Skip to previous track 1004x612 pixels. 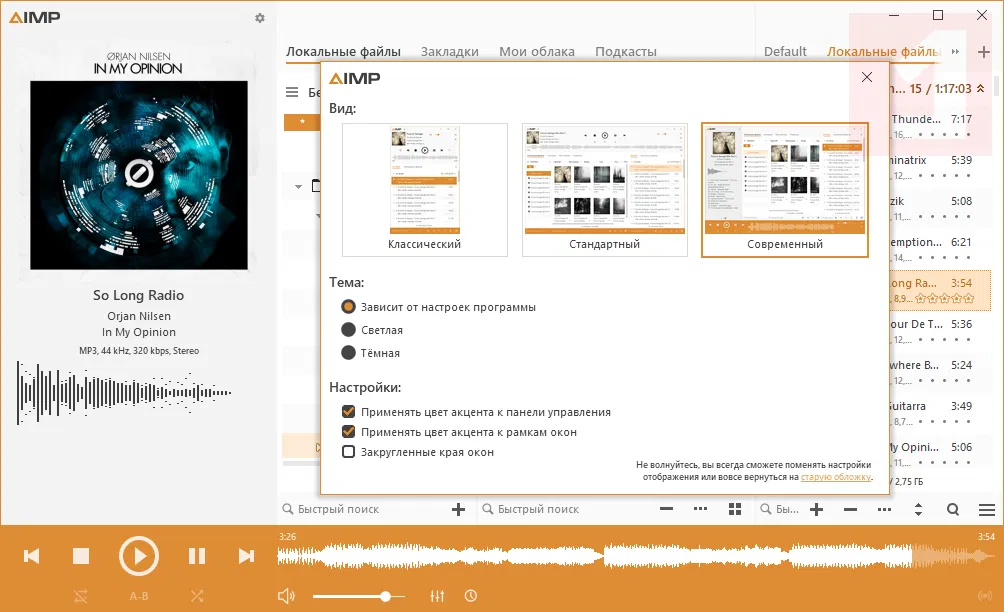[x=31, y=556]
